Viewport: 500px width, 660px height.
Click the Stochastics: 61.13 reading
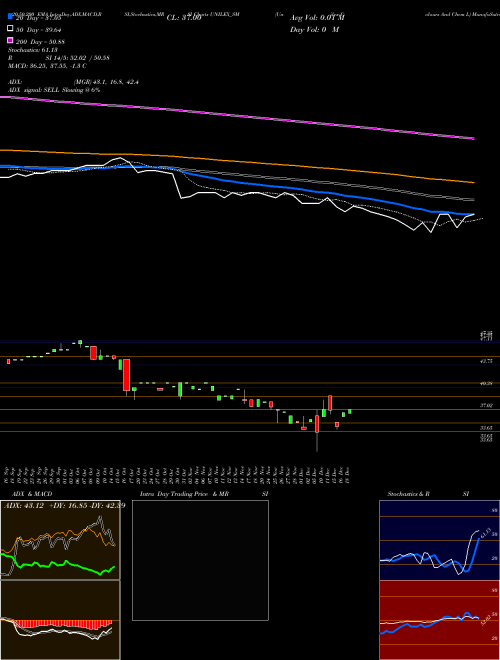tap(32, 50)
